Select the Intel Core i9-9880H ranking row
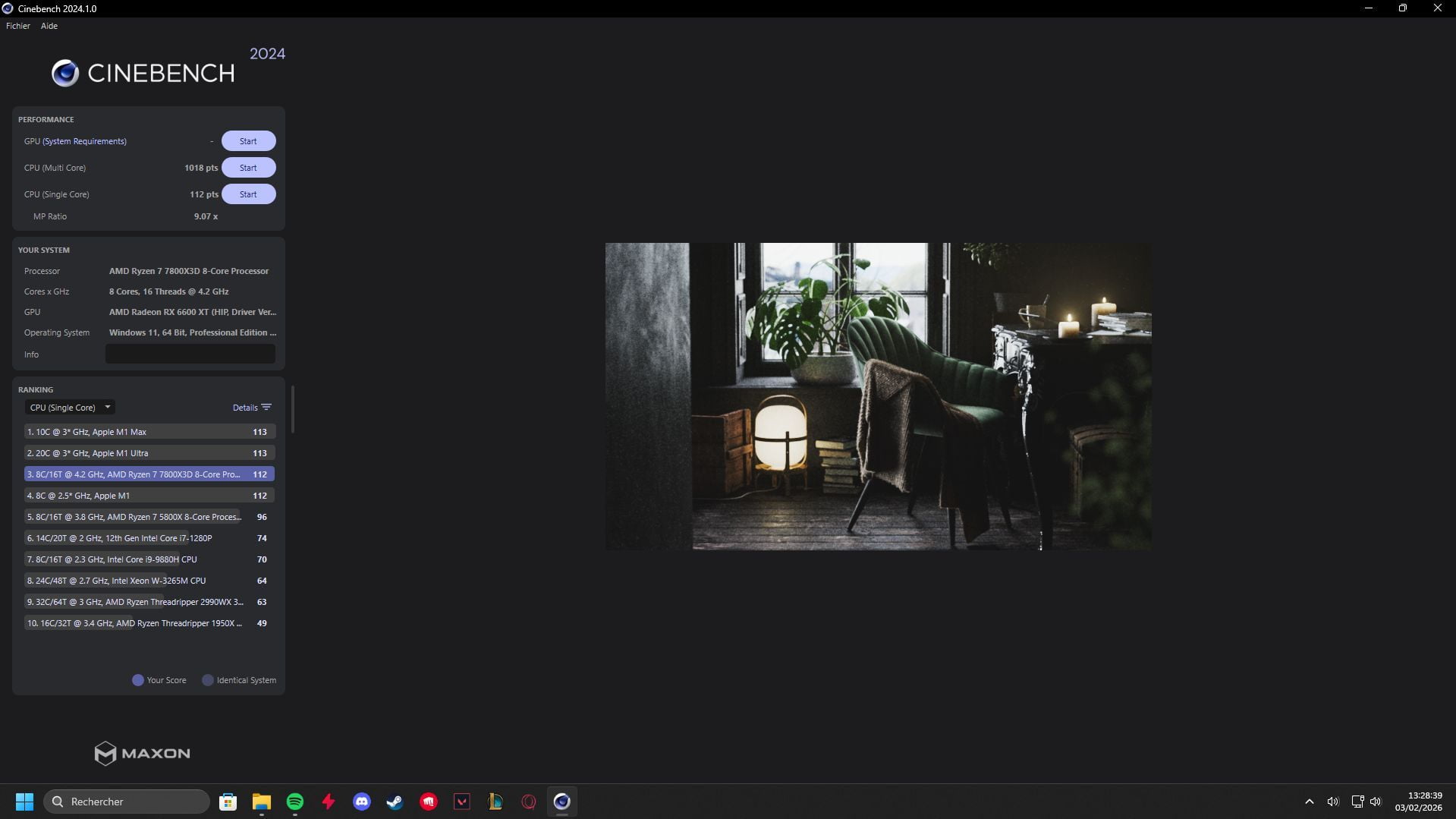Image resolution: width=1456 pixels, height=819 pixels. [x=149, y=559]
